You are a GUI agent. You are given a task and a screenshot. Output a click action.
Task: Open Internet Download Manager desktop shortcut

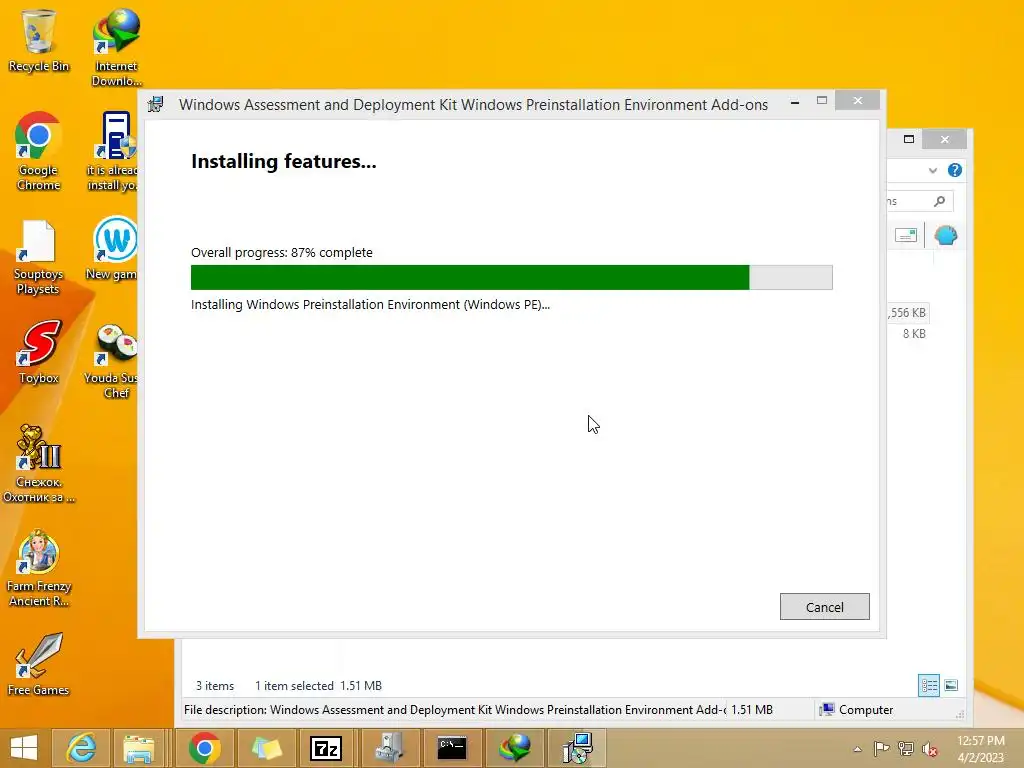pos(116,47)
